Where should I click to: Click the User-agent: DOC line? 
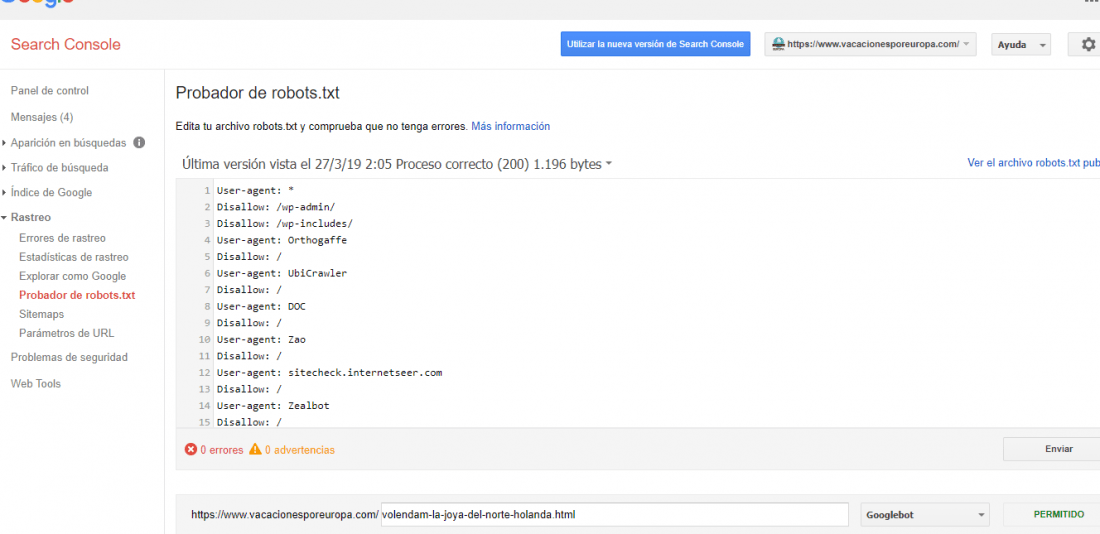(262, 307)
